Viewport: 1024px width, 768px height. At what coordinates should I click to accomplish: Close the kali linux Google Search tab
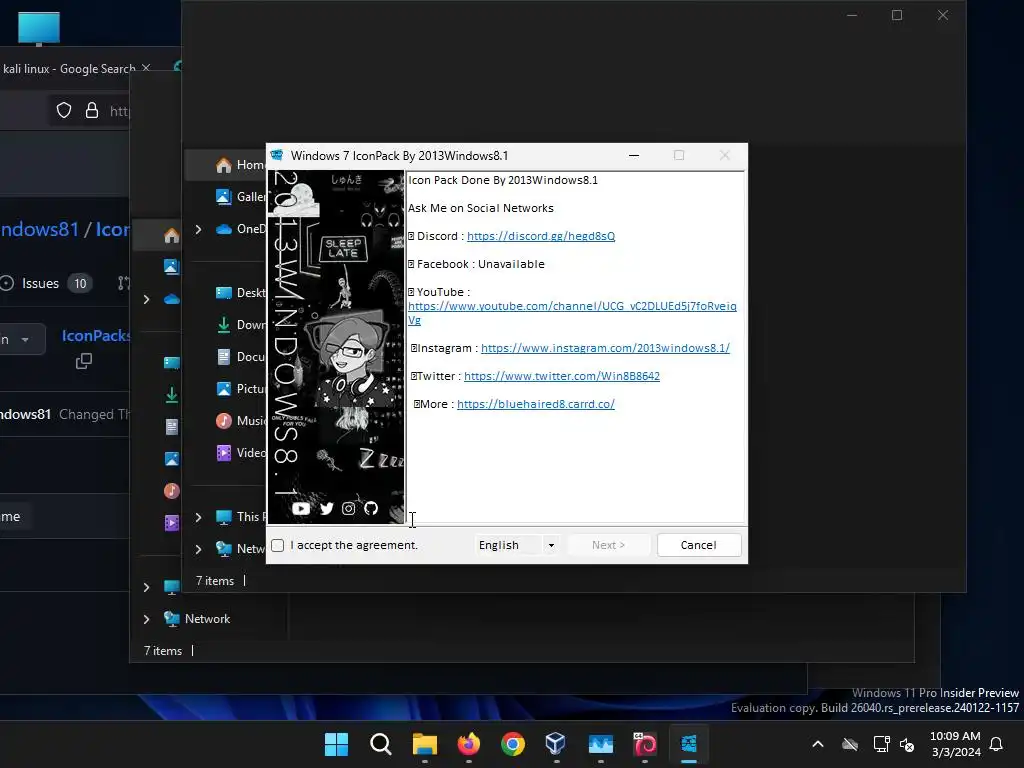pos(146,68)
